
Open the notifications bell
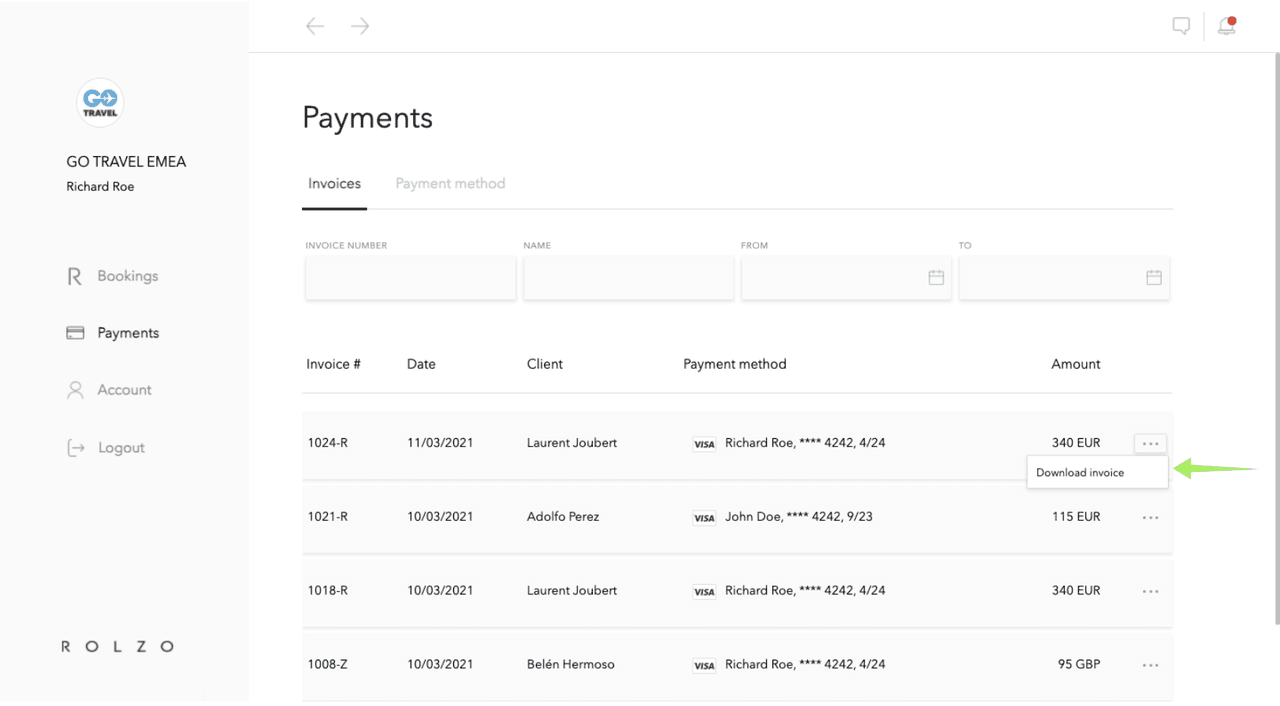click(1226, 26)
